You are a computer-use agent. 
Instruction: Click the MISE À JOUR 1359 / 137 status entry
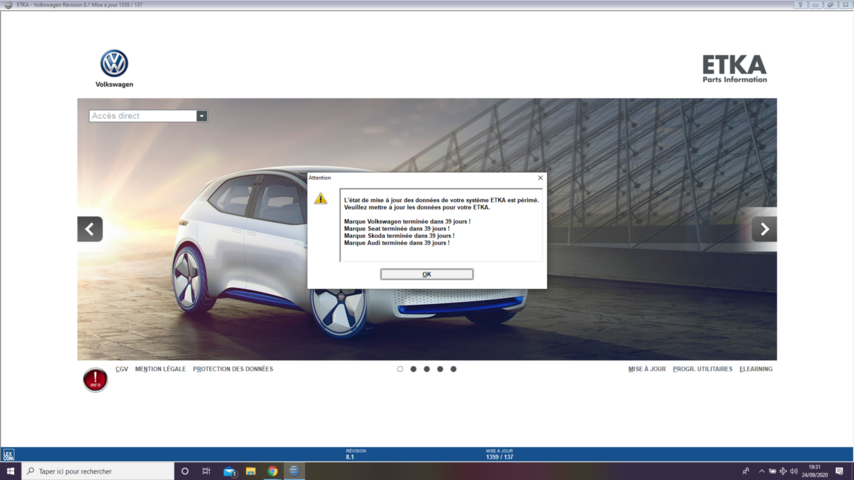(499, 454)
